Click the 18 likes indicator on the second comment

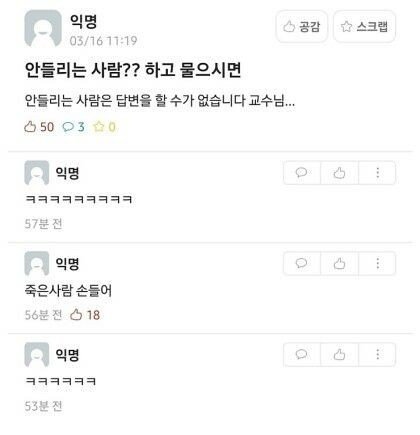tap(85, 315)
